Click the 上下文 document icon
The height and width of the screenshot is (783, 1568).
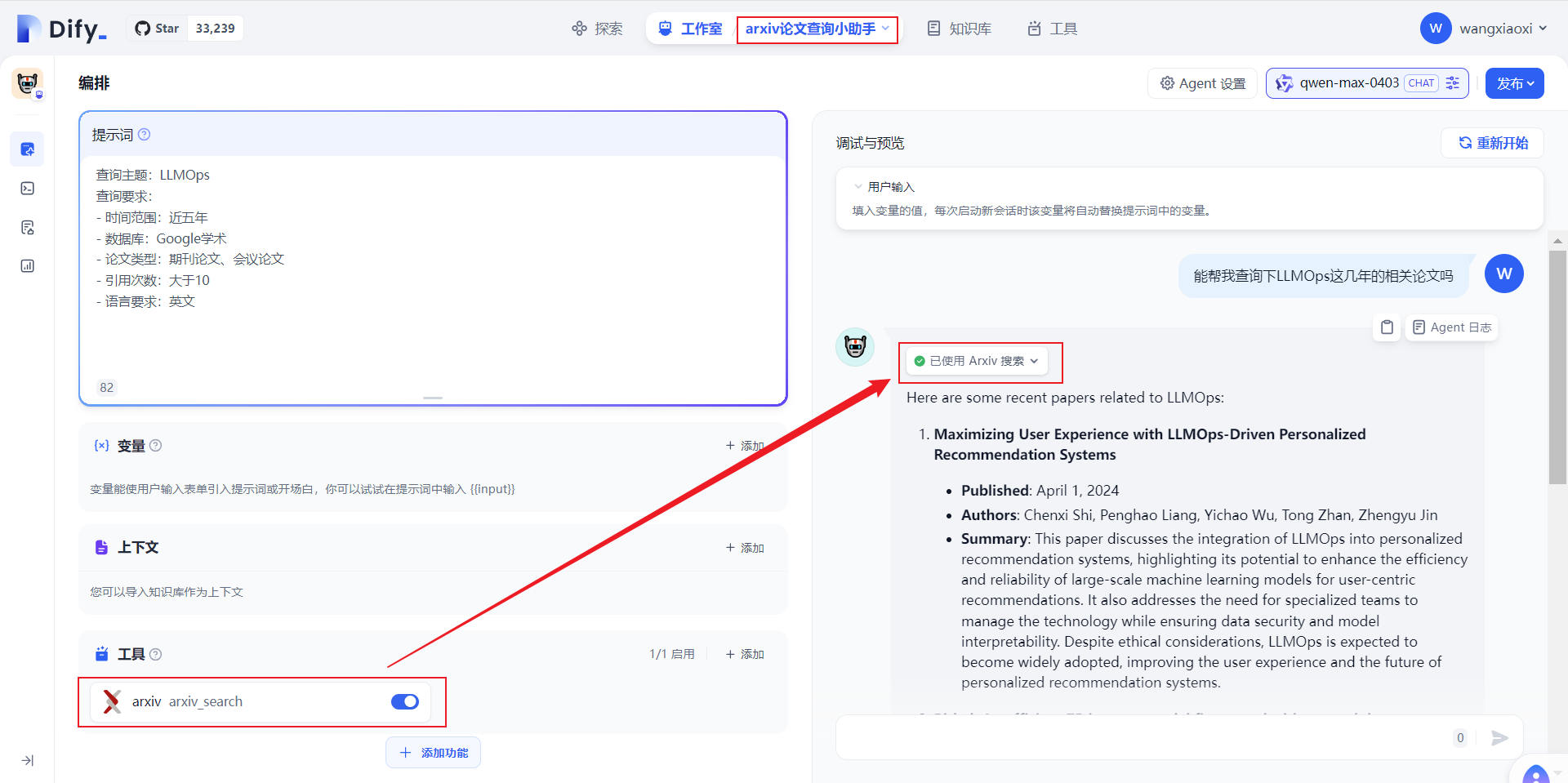pos(101,547)
